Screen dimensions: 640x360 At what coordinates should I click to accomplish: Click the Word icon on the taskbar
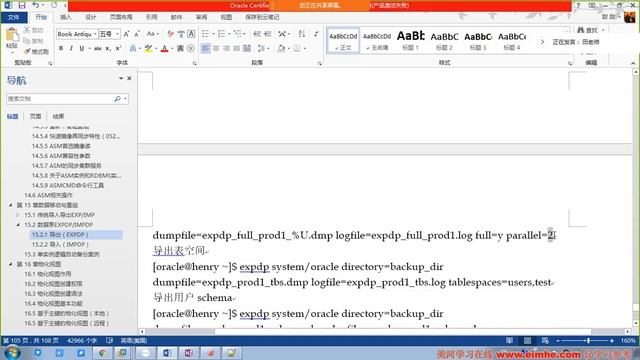tap(167, 353)
